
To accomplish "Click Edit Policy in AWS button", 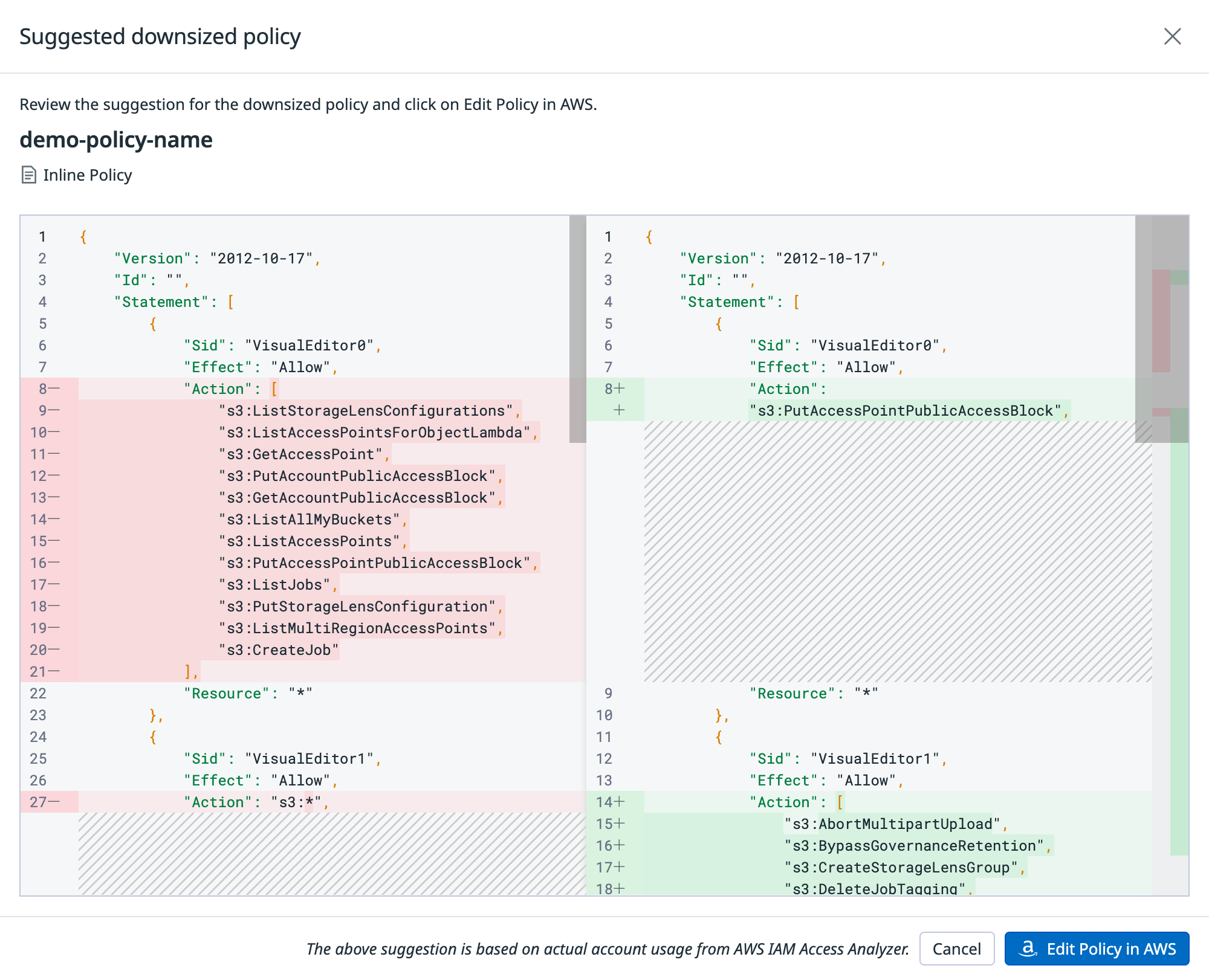I will point(1097,949).
